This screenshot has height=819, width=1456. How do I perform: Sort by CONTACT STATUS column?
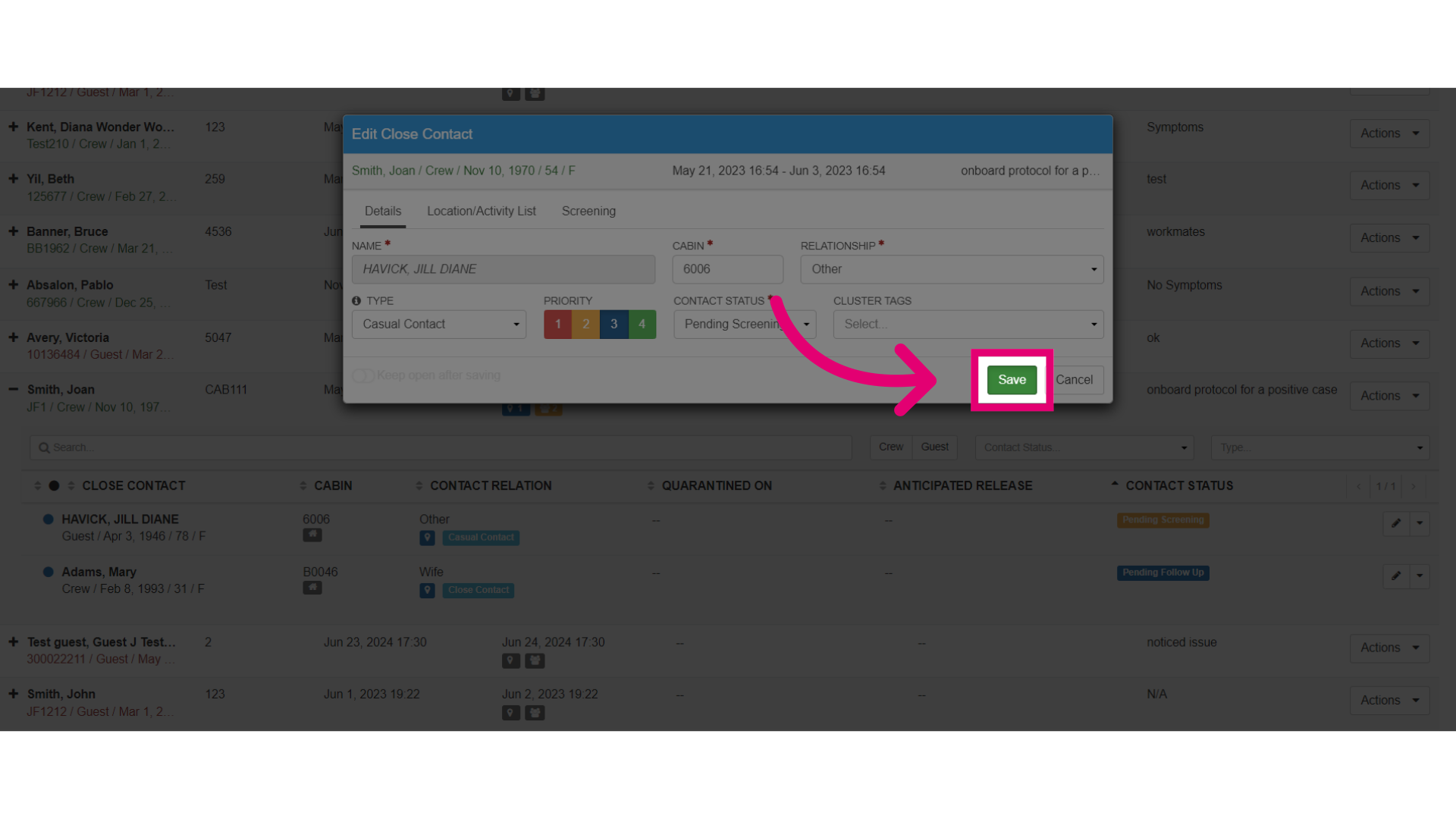point(1179,486)
